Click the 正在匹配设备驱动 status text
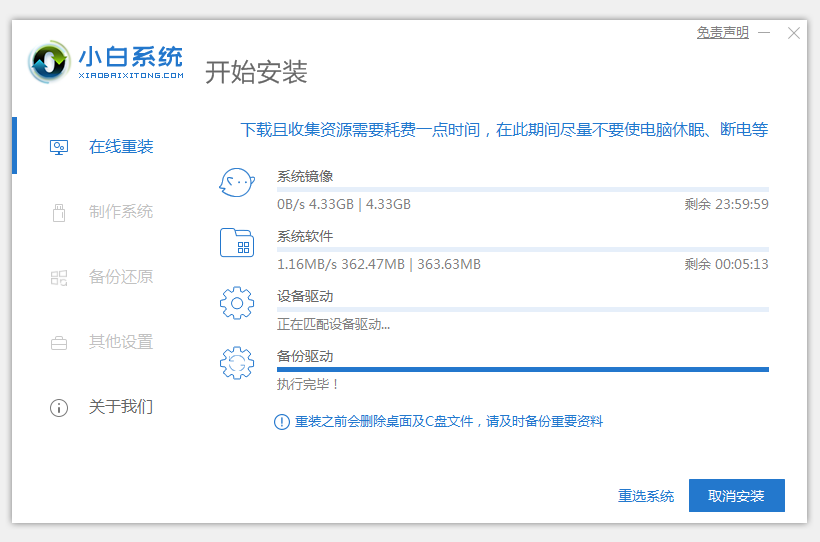The image size is (820, 542). [x=334, y=324]
